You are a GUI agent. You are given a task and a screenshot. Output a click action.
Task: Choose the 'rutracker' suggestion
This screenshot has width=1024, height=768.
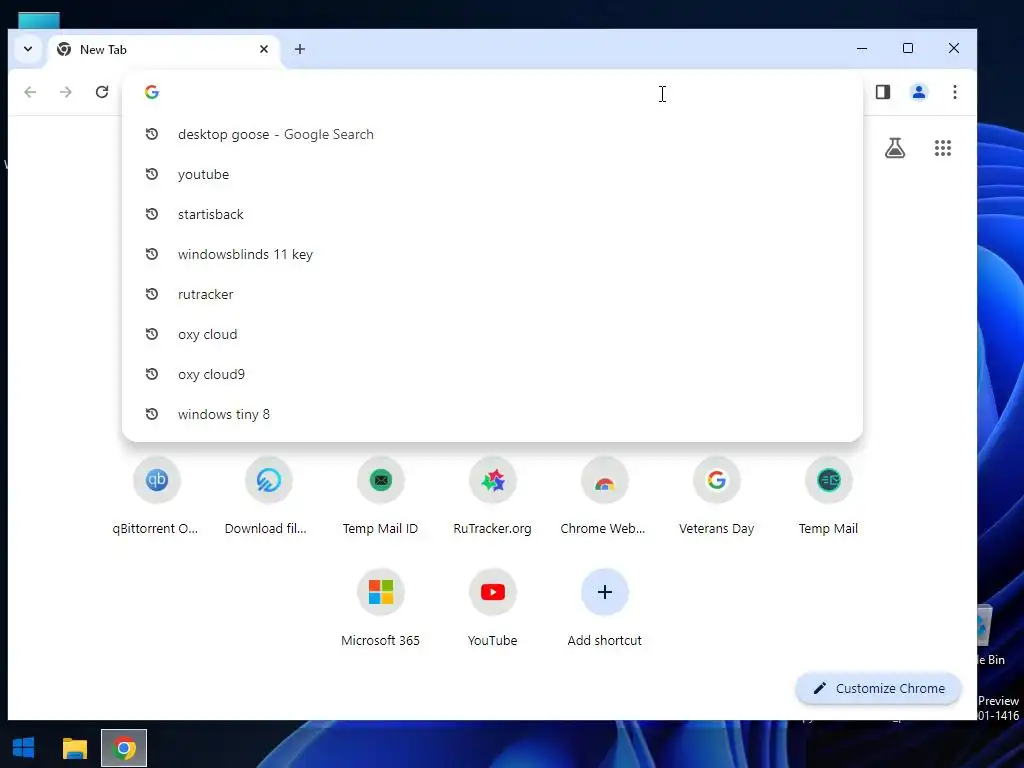click(x=492, y=295)
